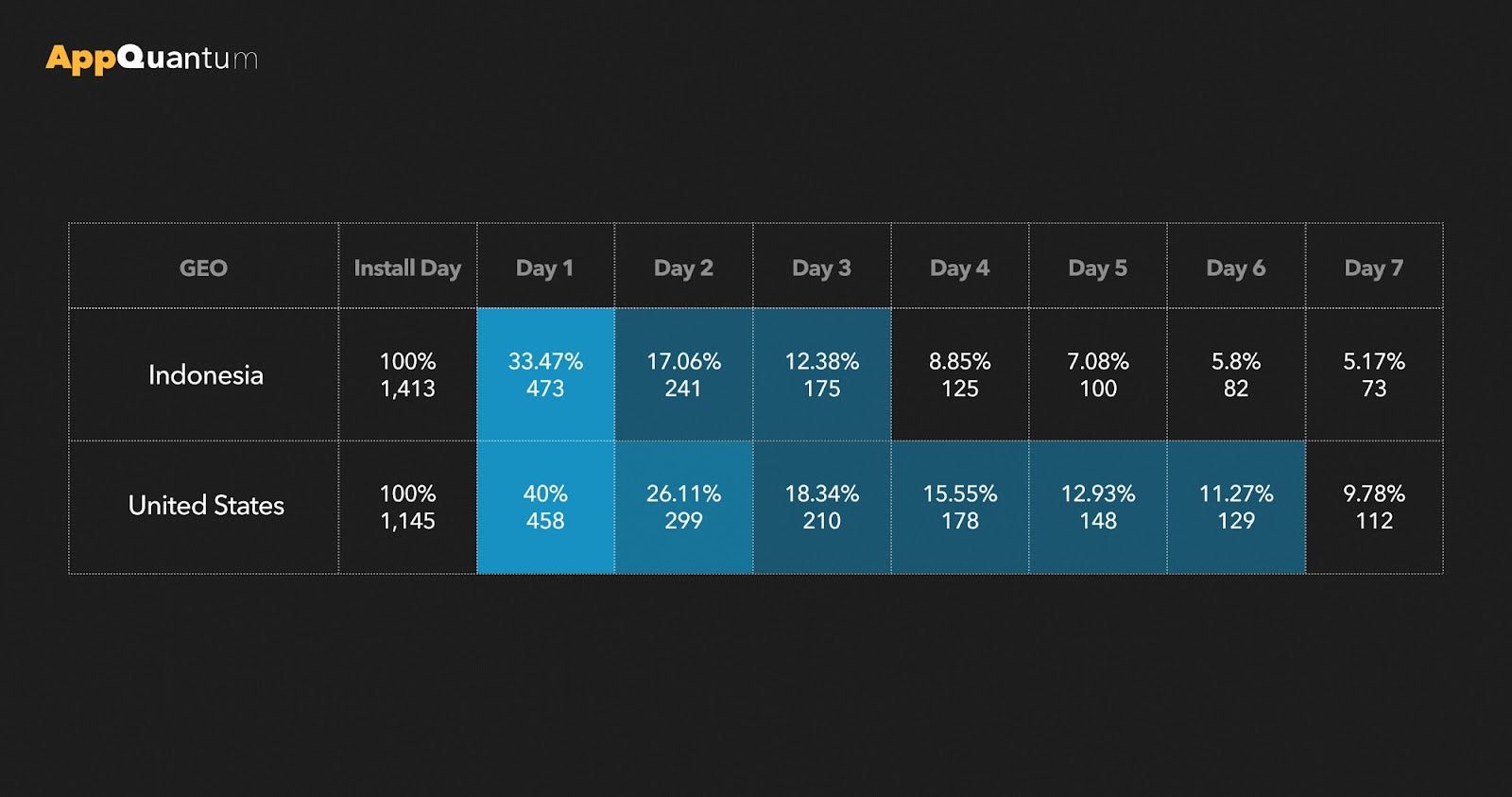Click the AppQuantum logo
1512x797 pixels.
pyautogui.click(x=151, y=59)
